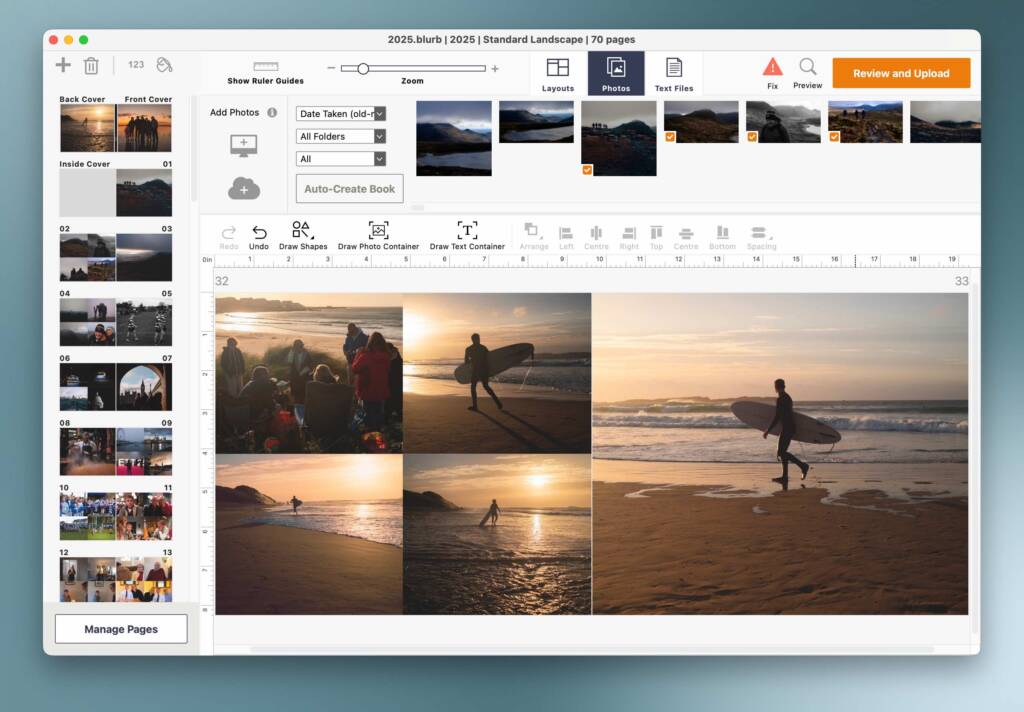The height and width of the screenshot is (712, 1024).
Task: Open the All filter dropdown
Action: coord(341,159)
